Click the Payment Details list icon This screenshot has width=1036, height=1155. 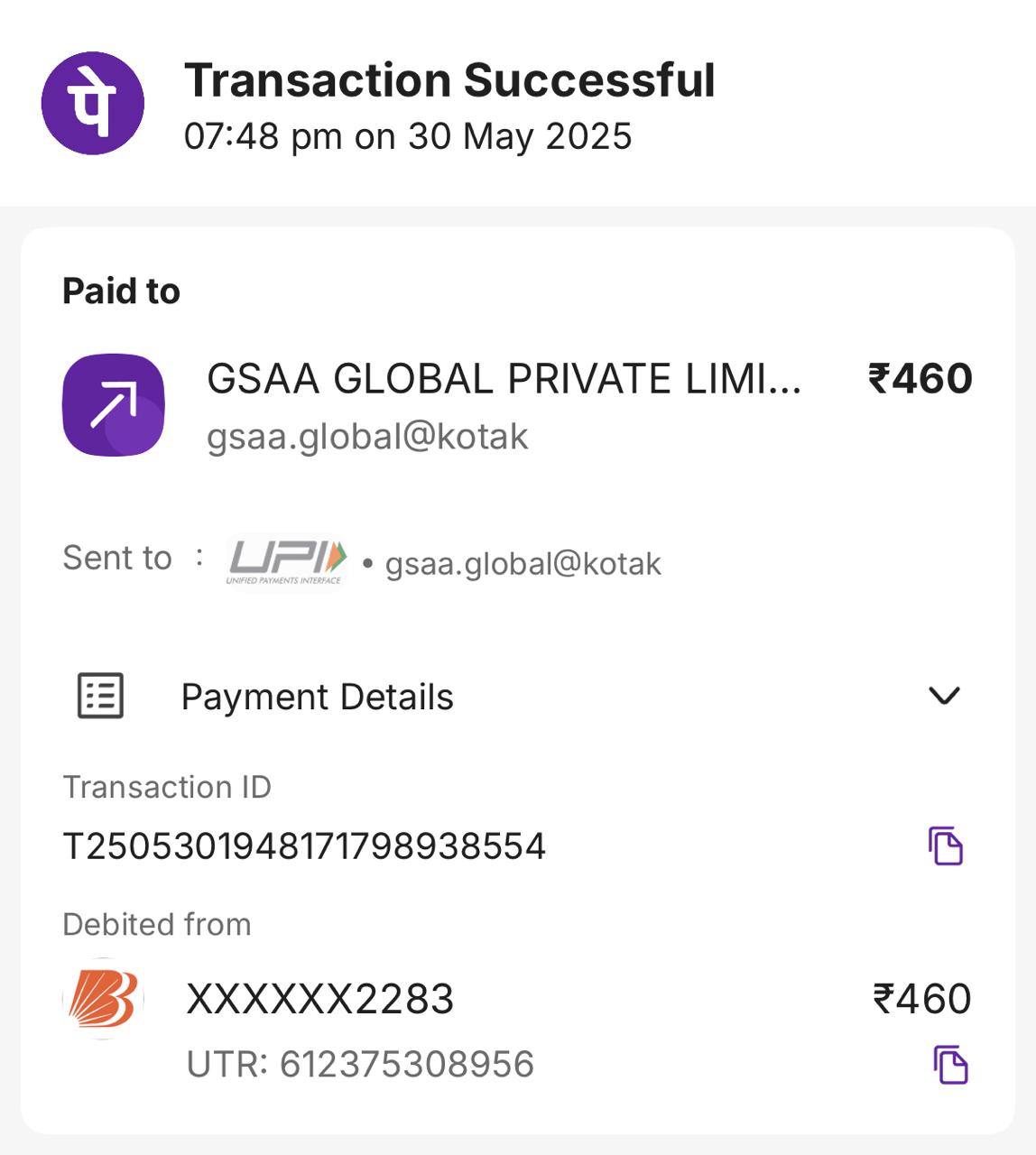100,696
